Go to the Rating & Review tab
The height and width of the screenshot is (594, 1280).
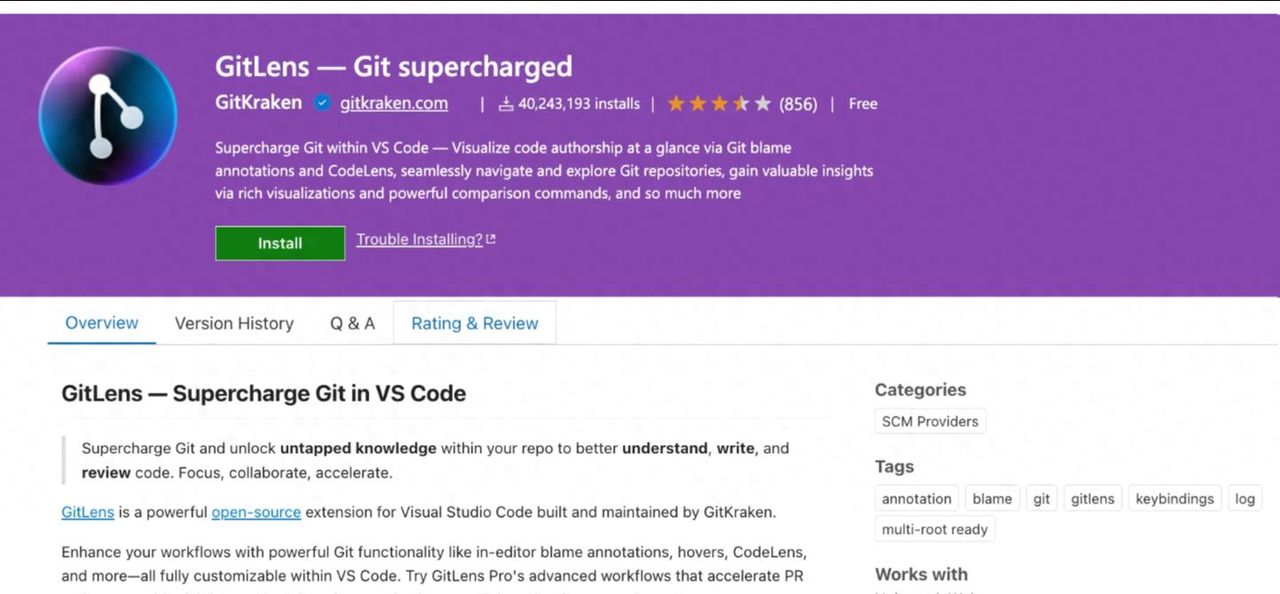pos(475,323)
